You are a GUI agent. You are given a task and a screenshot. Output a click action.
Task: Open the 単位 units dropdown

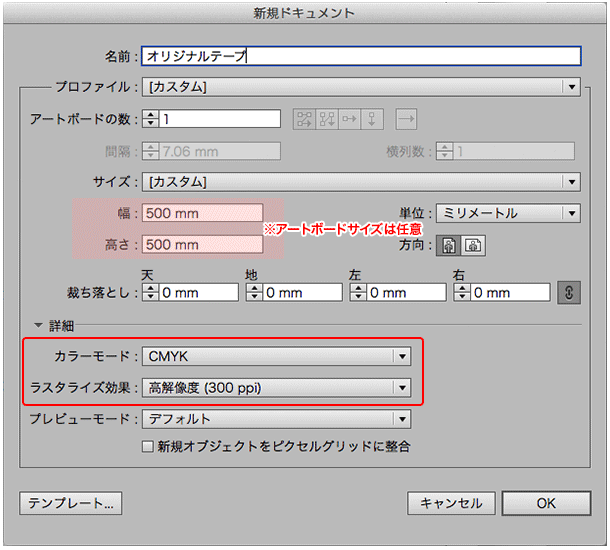click(x=508, y=213)
